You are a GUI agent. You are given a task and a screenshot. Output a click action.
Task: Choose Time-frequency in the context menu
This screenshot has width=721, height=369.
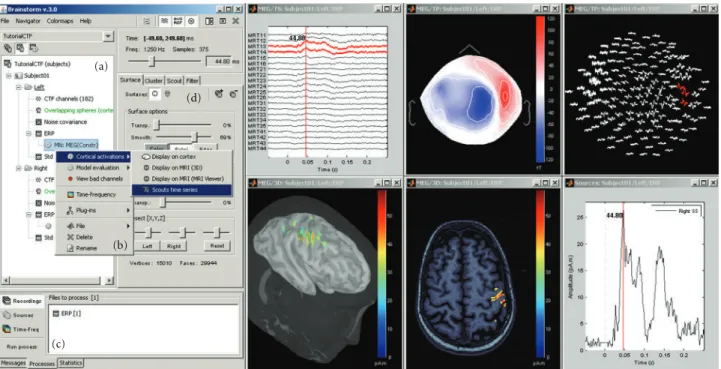coord(96,195)
